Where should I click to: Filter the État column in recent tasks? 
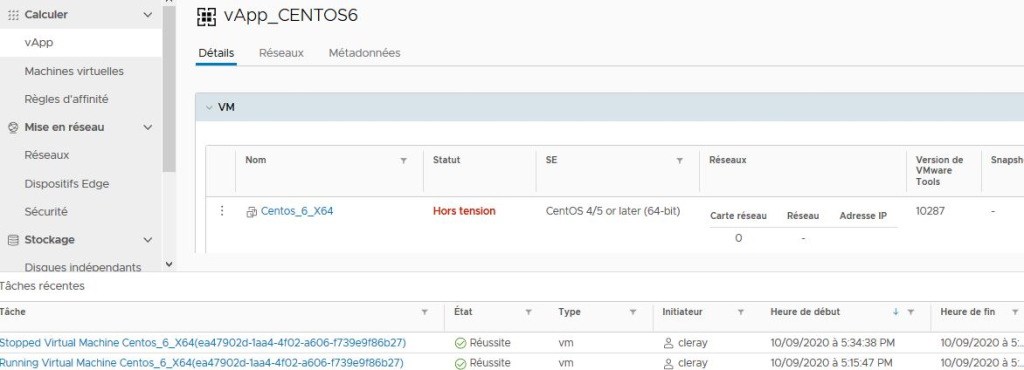(529, 313)
